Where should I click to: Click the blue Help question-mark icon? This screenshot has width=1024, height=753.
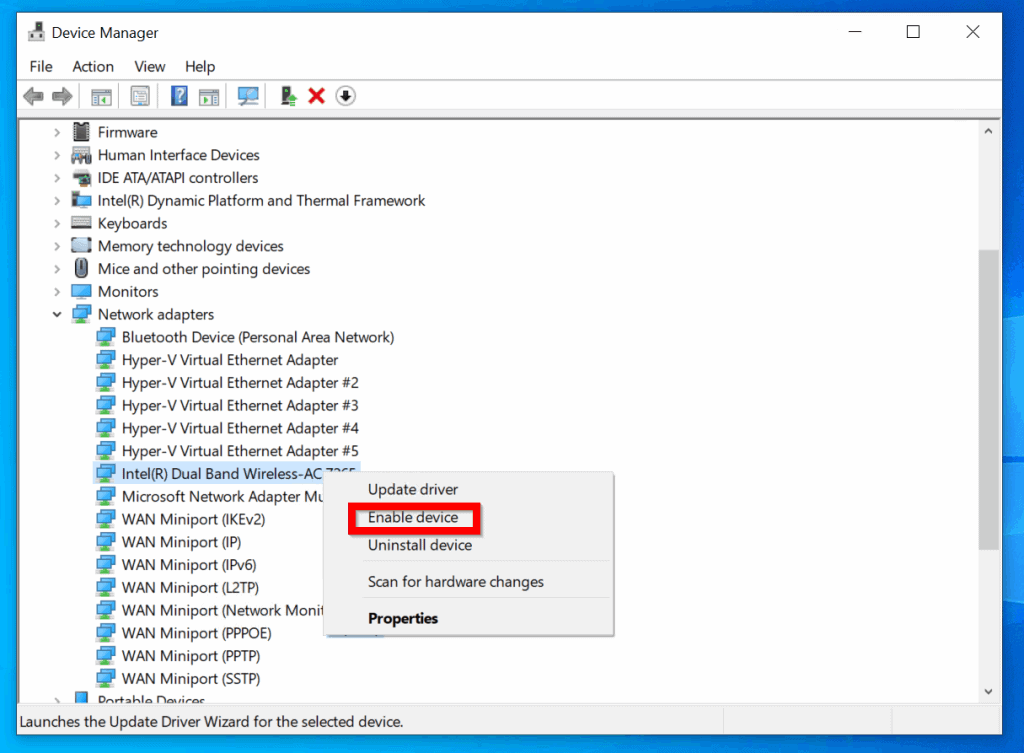179,96
